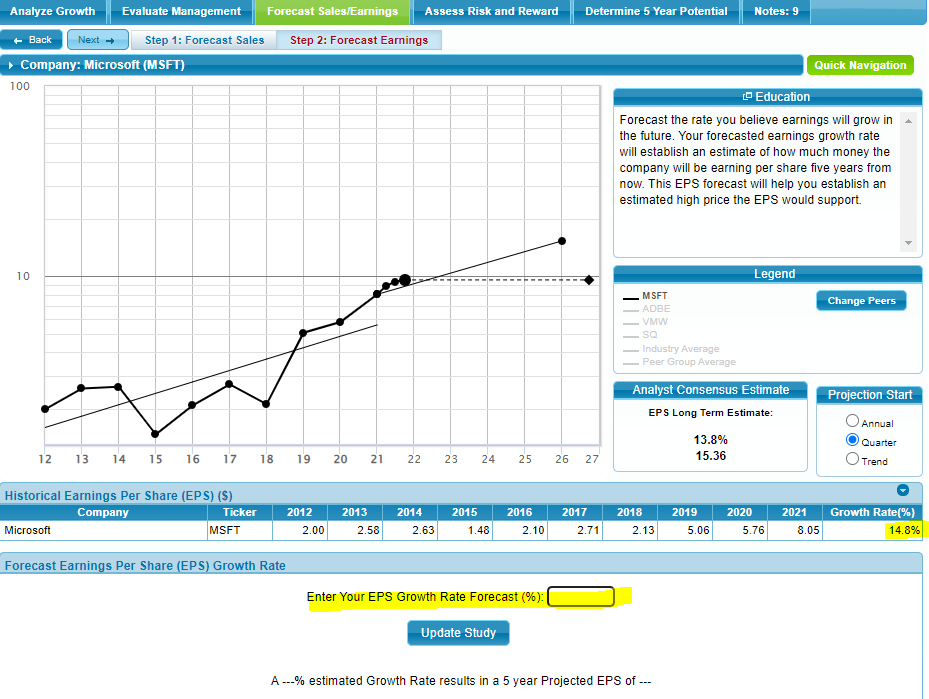Select Trend projection start
Screen dimensions: 929x699
point(852,458)
